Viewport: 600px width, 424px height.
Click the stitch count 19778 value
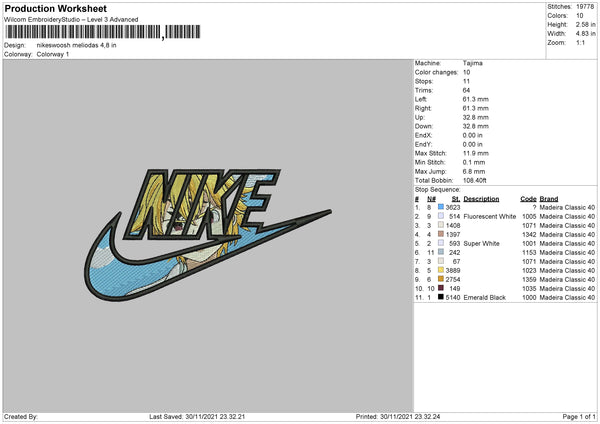click(x=585, y=7)
